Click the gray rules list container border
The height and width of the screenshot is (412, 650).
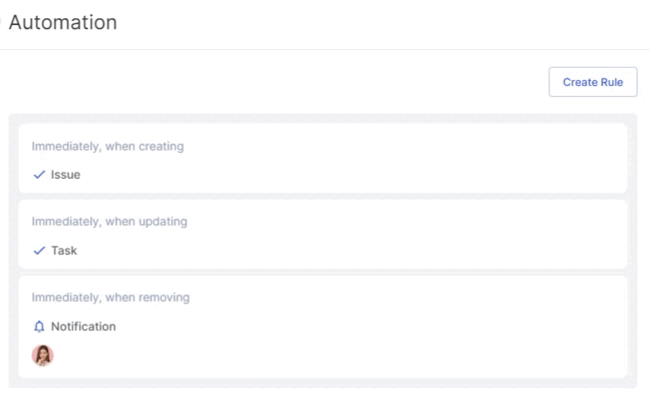(13, 251)
